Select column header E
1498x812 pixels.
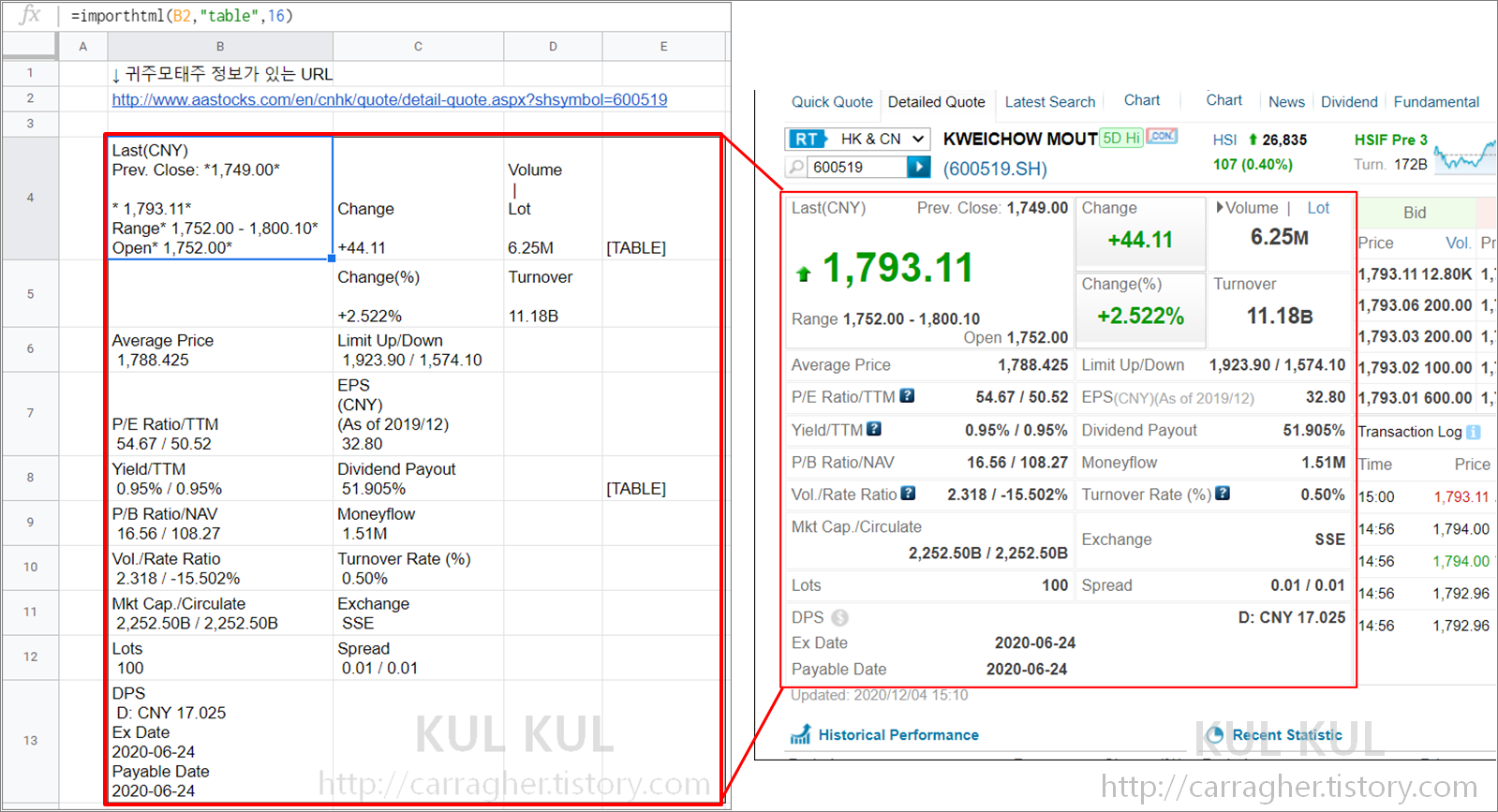pyautogui.click(x=663, y=46)
